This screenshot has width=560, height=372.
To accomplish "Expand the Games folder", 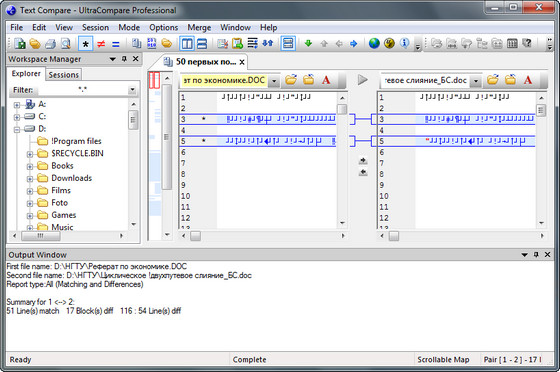I will [x=30, y=216].
